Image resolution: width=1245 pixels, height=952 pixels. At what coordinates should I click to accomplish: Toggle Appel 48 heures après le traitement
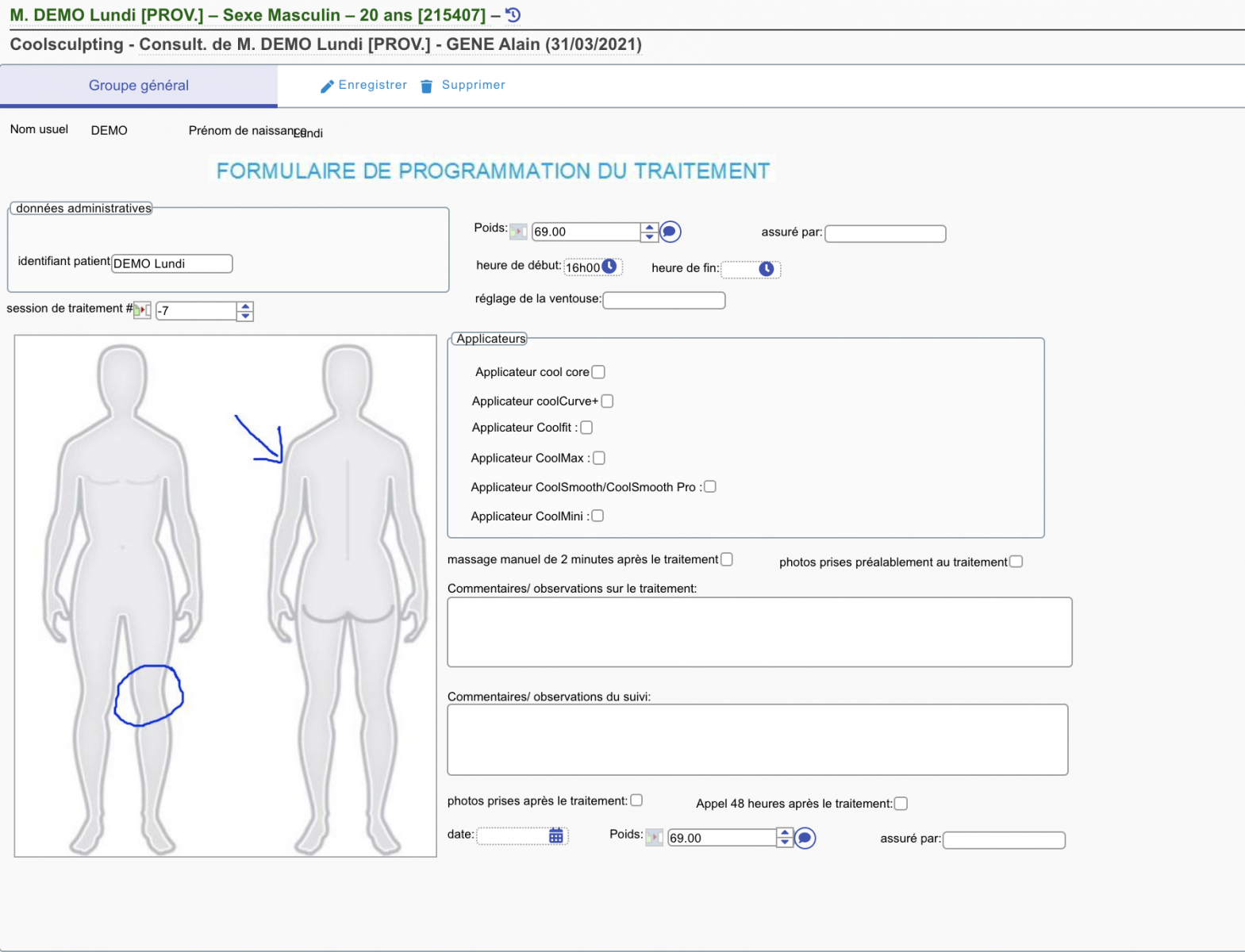(901, 804)
